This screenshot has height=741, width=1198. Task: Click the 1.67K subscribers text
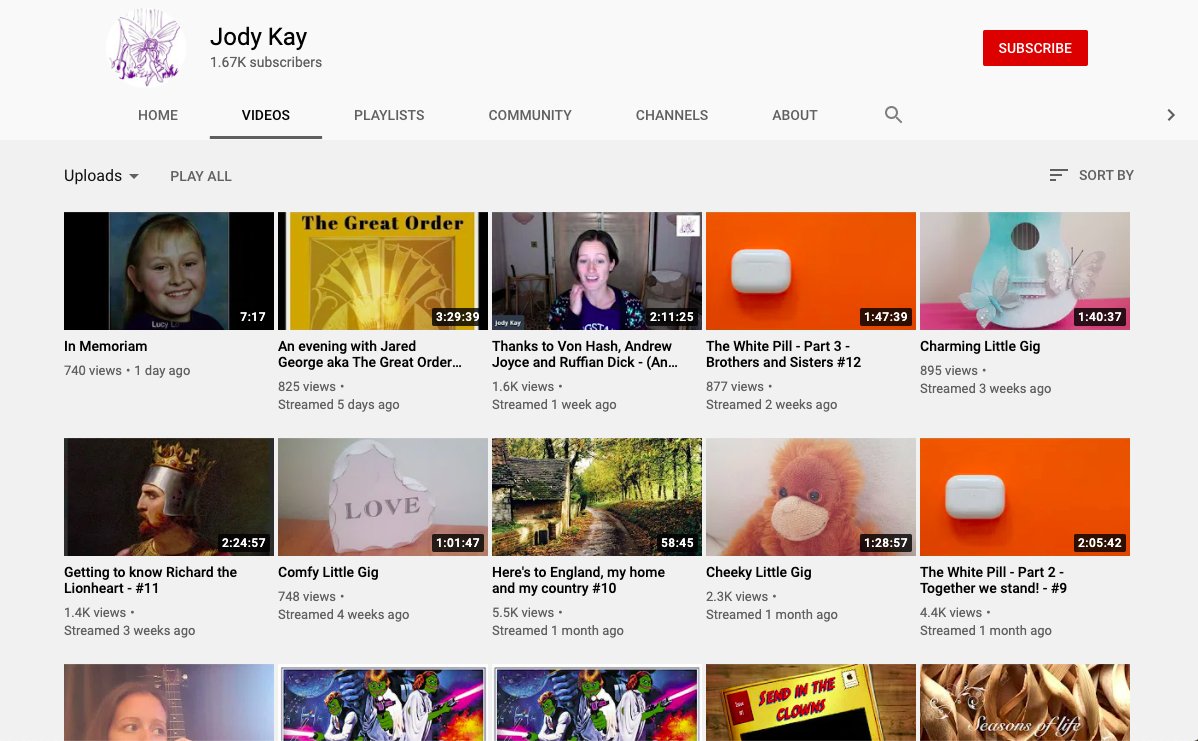(266, 63)
